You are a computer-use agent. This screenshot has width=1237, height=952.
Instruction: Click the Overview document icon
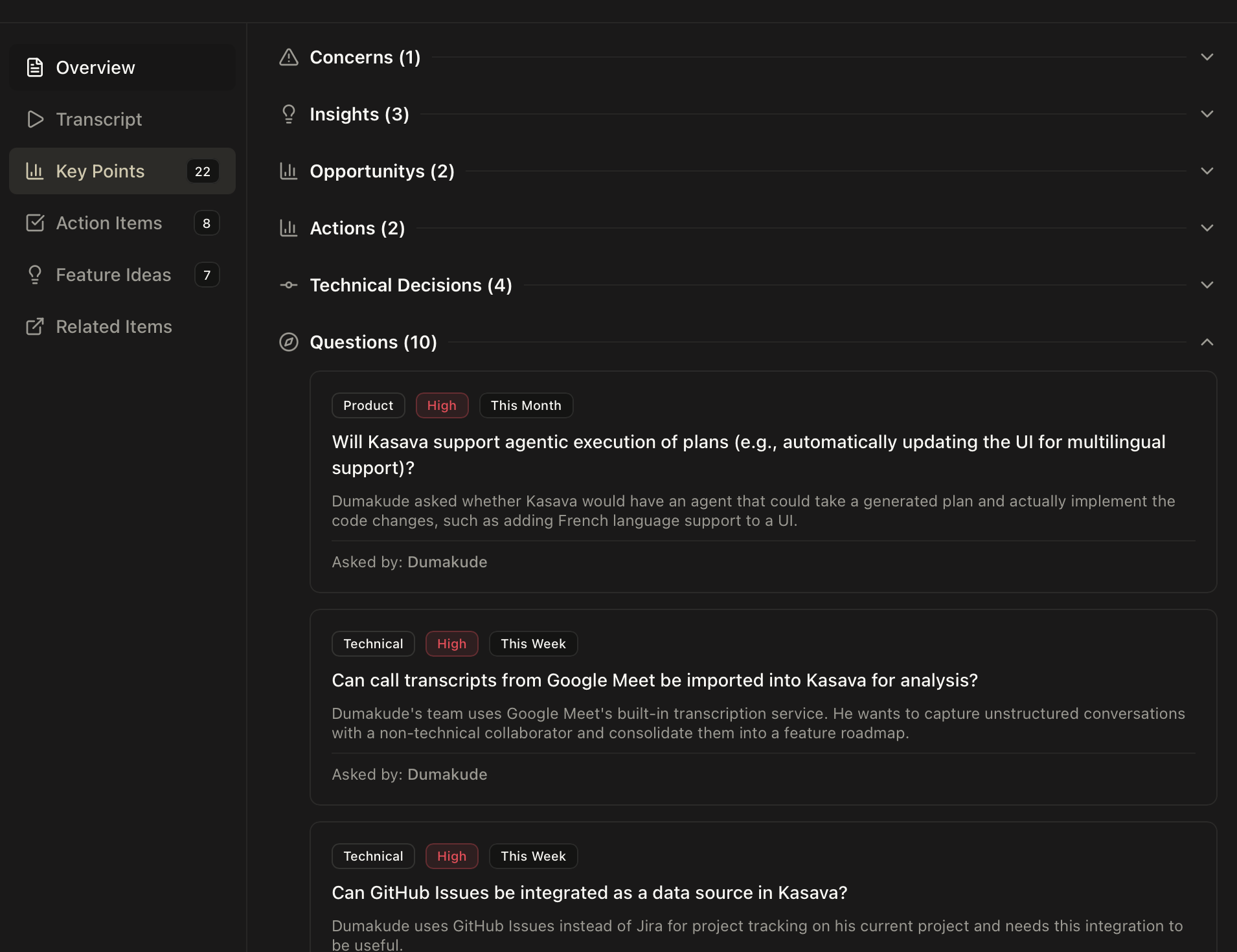pos(35,67)
